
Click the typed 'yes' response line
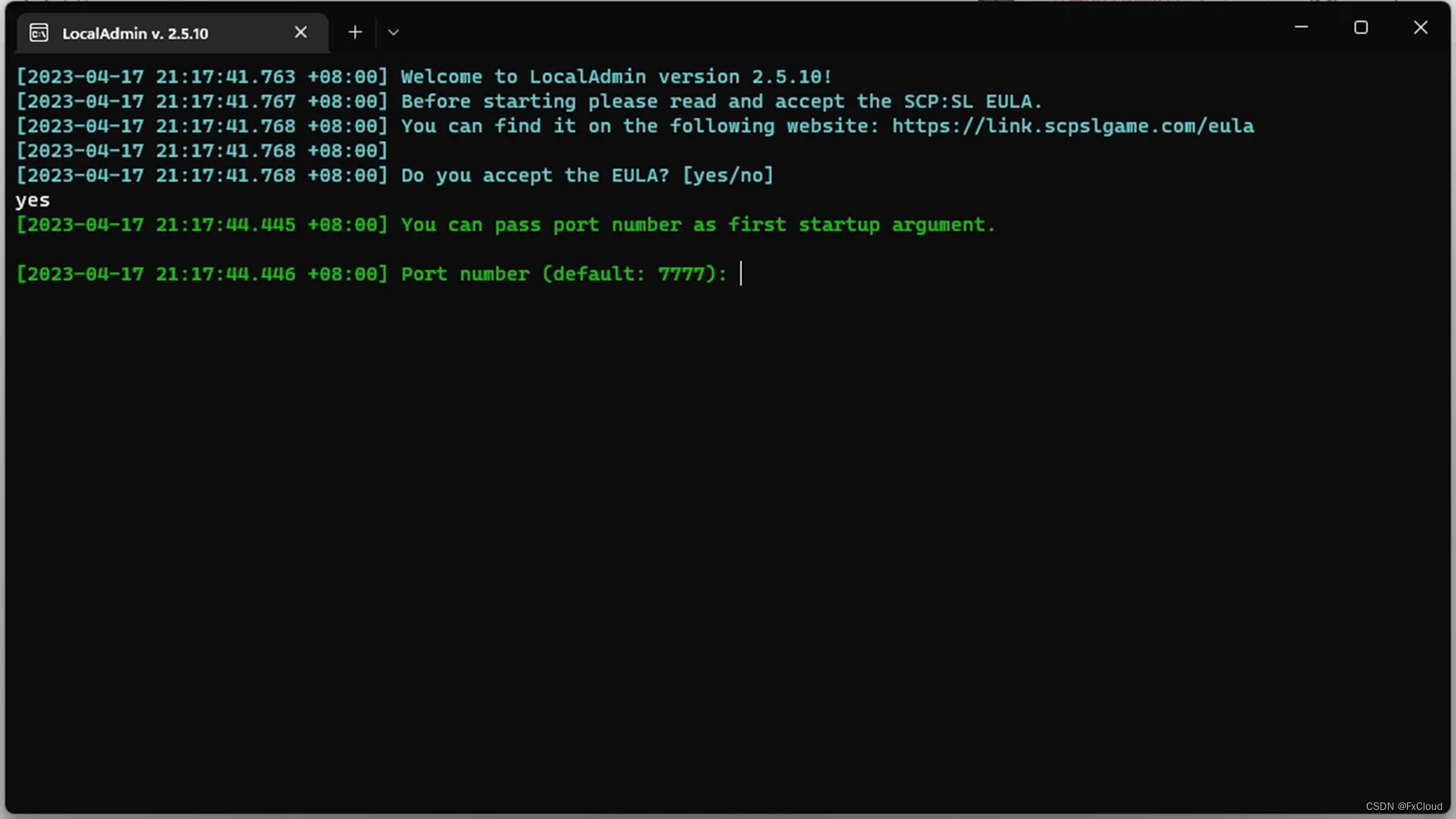(x=33, y=201)
